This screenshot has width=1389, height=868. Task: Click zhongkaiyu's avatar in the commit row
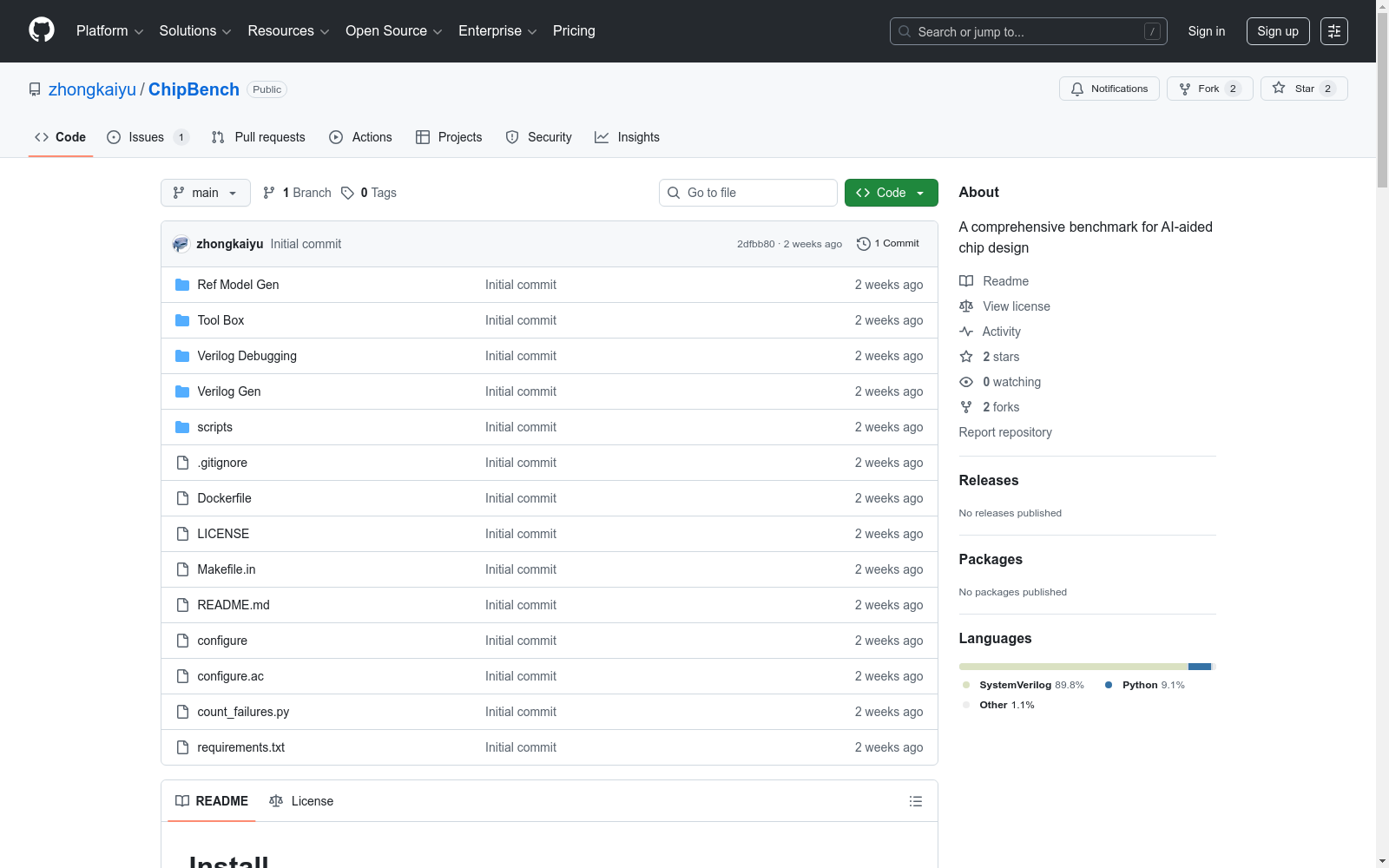pos(181,244)
